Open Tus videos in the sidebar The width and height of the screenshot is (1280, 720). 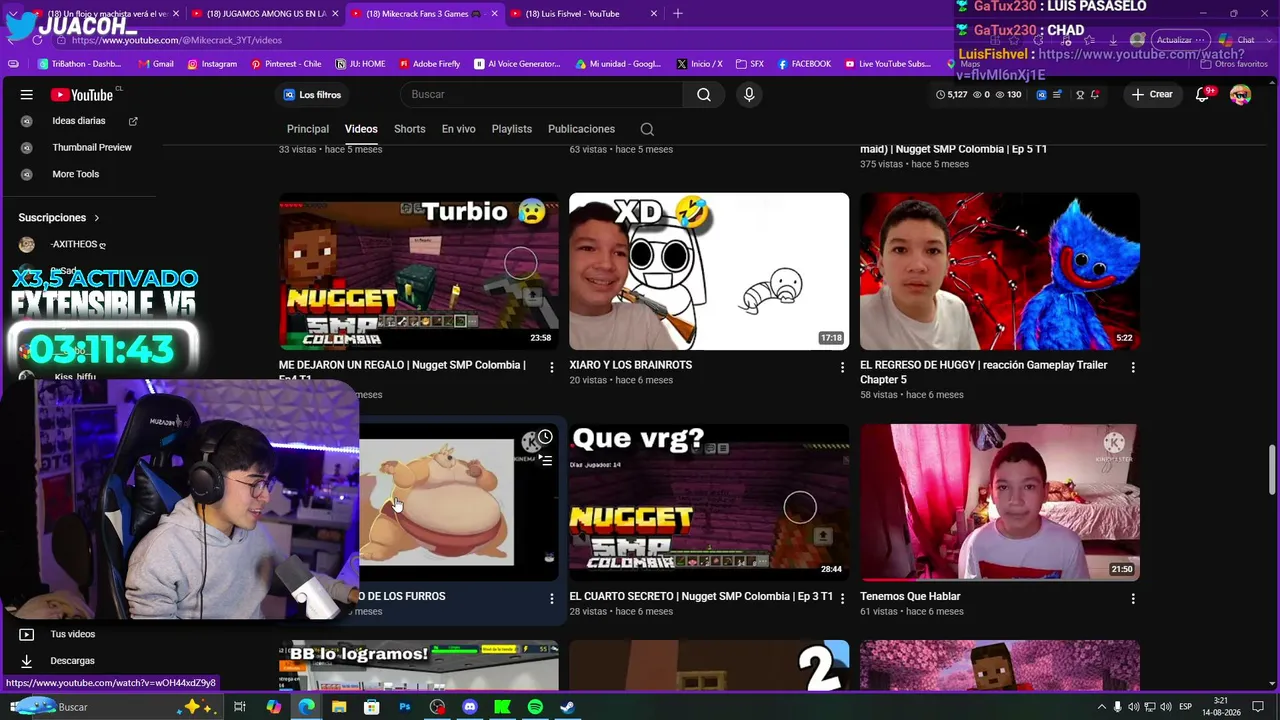coord(73,634)
